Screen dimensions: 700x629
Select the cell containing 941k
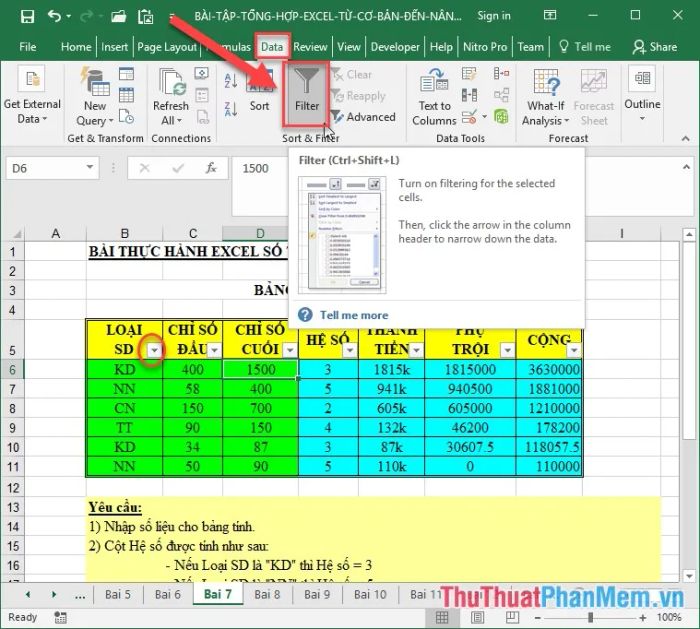click(x=391, y=389)
